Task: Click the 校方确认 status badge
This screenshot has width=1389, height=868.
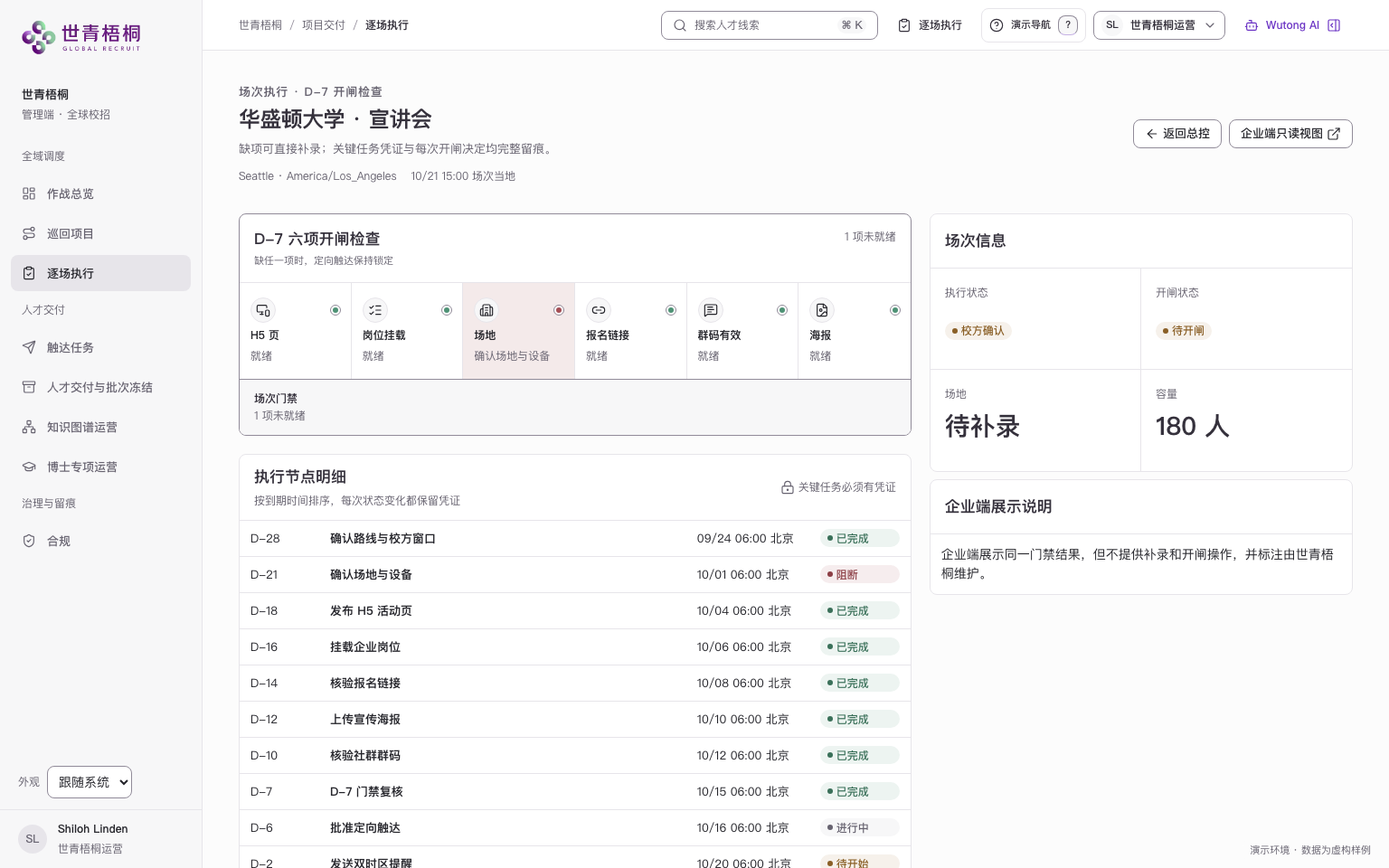Action: (x=978, y=331)
